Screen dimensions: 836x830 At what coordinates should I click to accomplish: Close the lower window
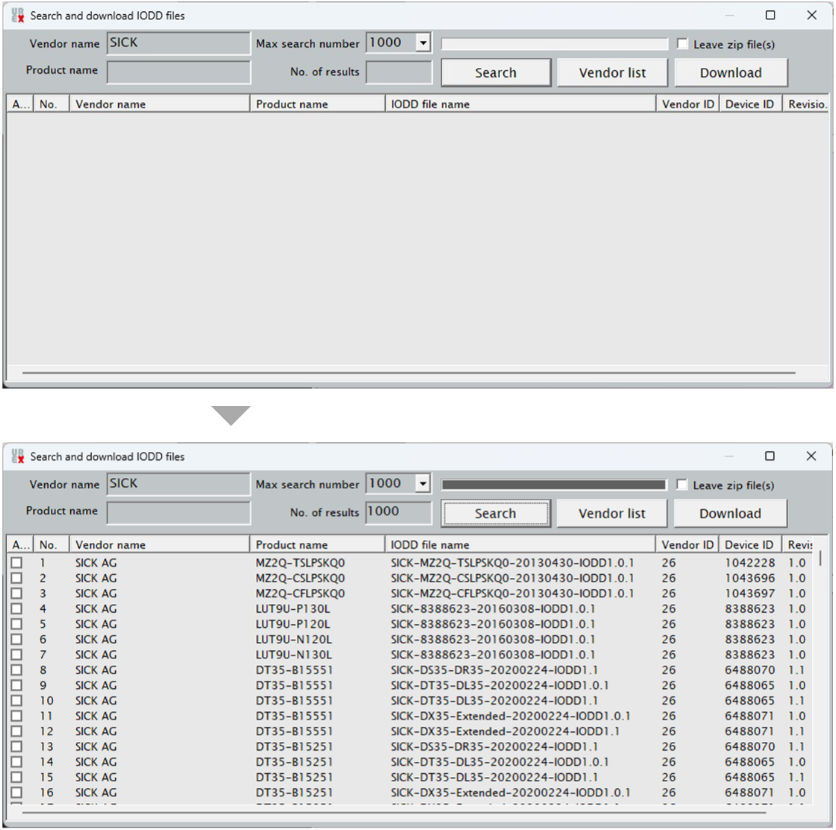coord(811,456)
